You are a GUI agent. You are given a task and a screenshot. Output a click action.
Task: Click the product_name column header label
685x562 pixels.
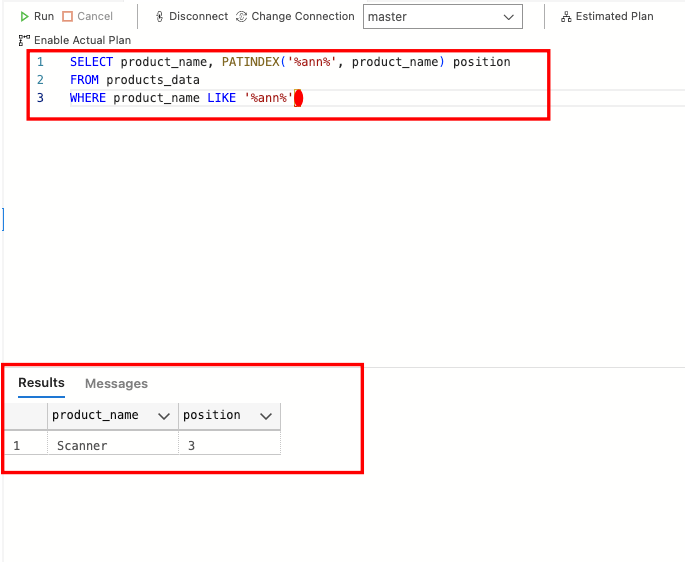point(96,416)
